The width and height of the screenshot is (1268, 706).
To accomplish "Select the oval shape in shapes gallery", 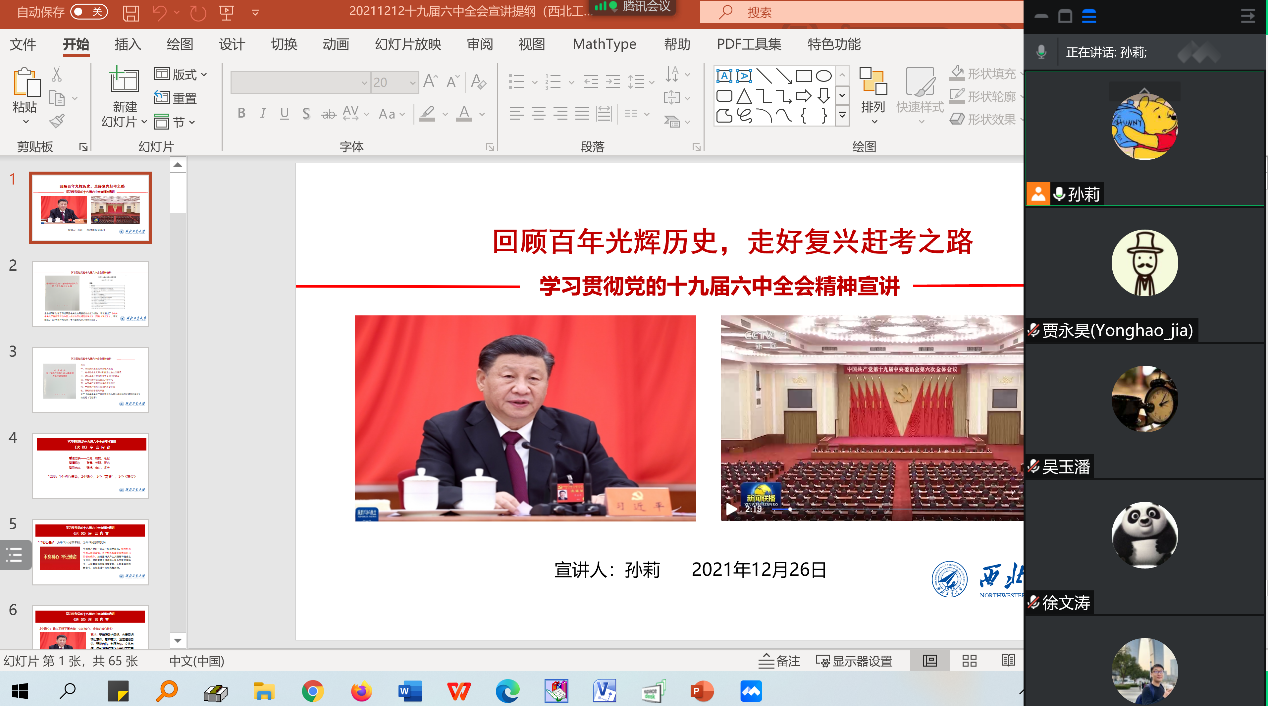I will coord(824,76).
